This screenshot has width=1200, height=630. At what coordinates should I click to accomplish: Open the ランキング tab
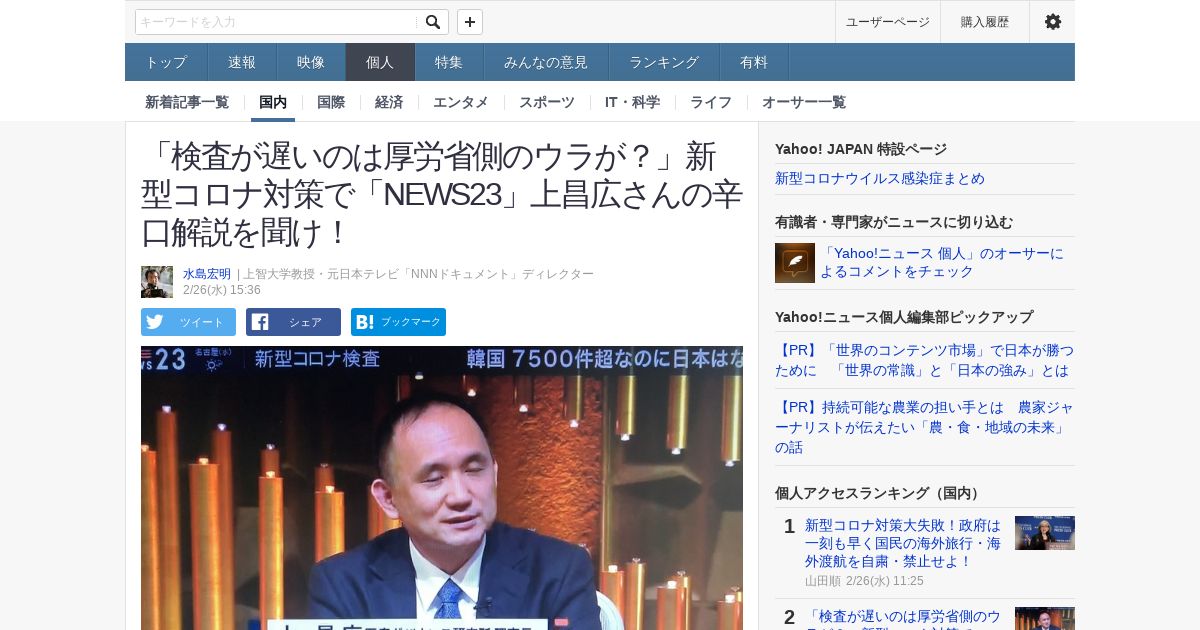[664, 62]
